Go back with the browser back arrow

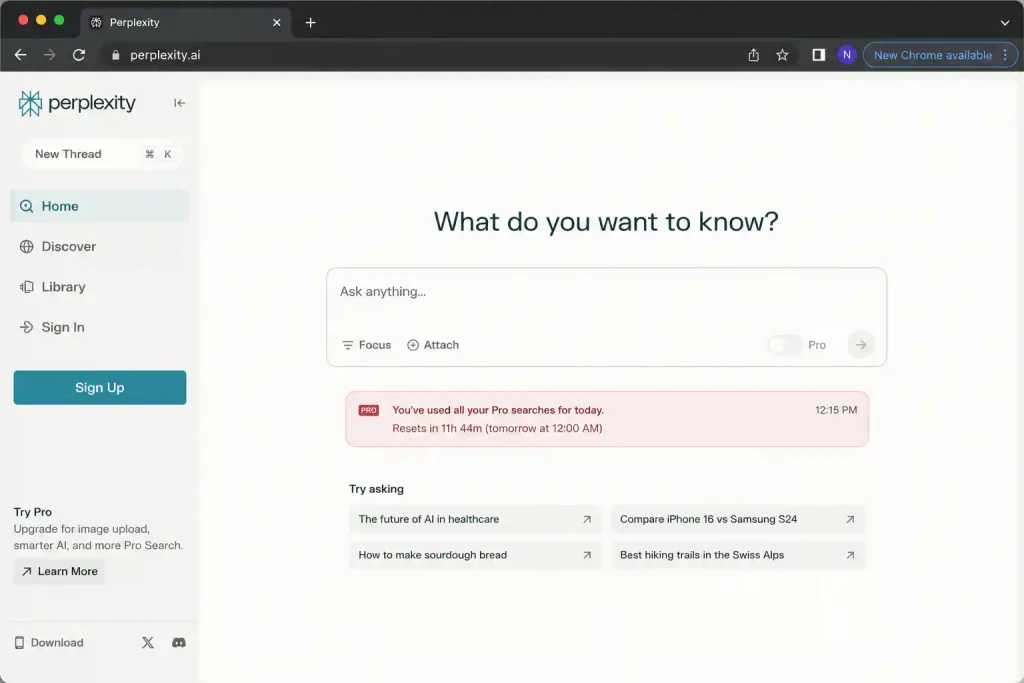[x=20, y=55]
